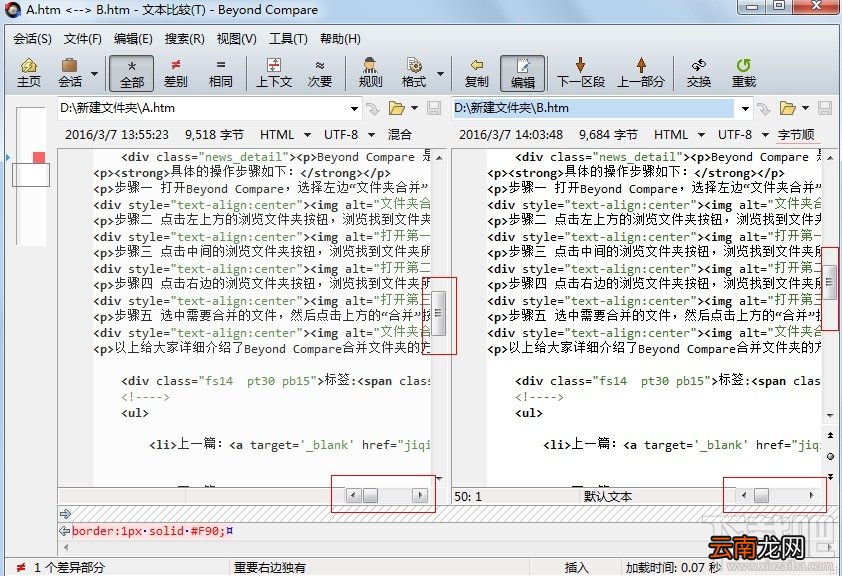The width and height of the screenshot is (842, 576).
Task: Click the Beyond Compare title bar app icon
Action: tap(13, 9)
